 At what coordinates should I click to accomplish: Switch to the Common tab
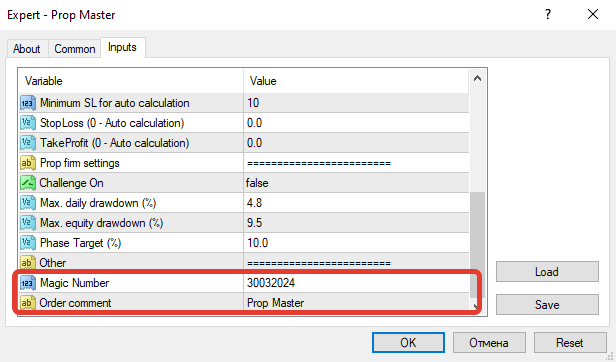tap(75, 49)
